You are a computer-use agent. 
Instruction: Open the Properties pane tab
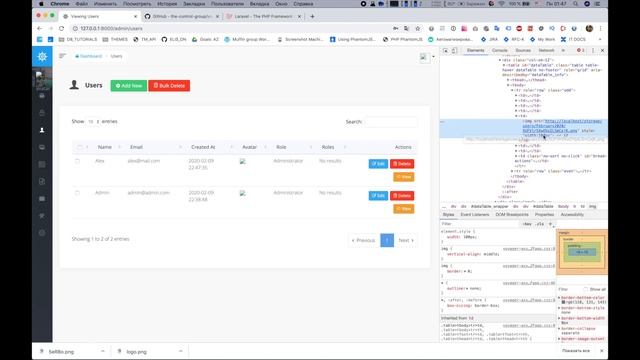[x=544, y=215]
